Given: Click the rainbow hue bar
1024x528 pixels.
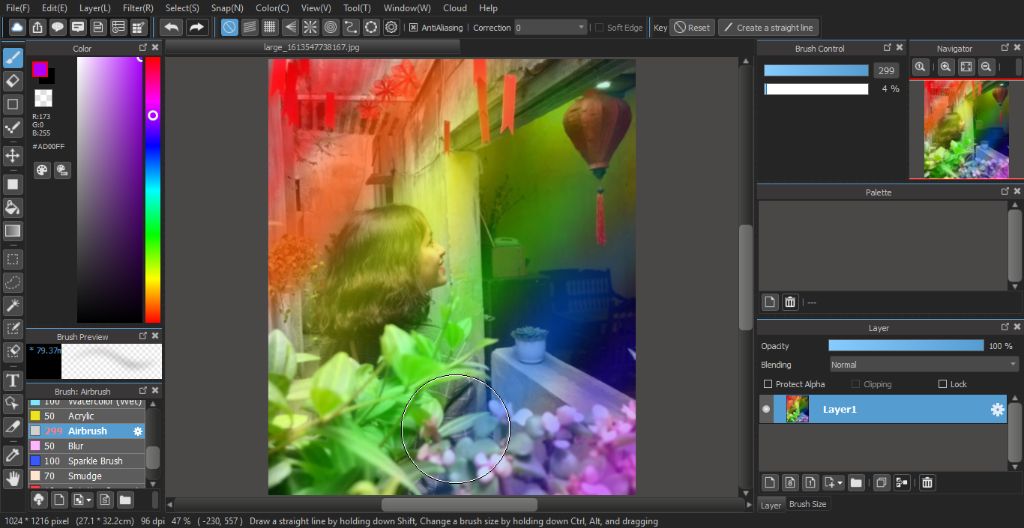Looking at the screenshot, I should (x=152, y=190).
